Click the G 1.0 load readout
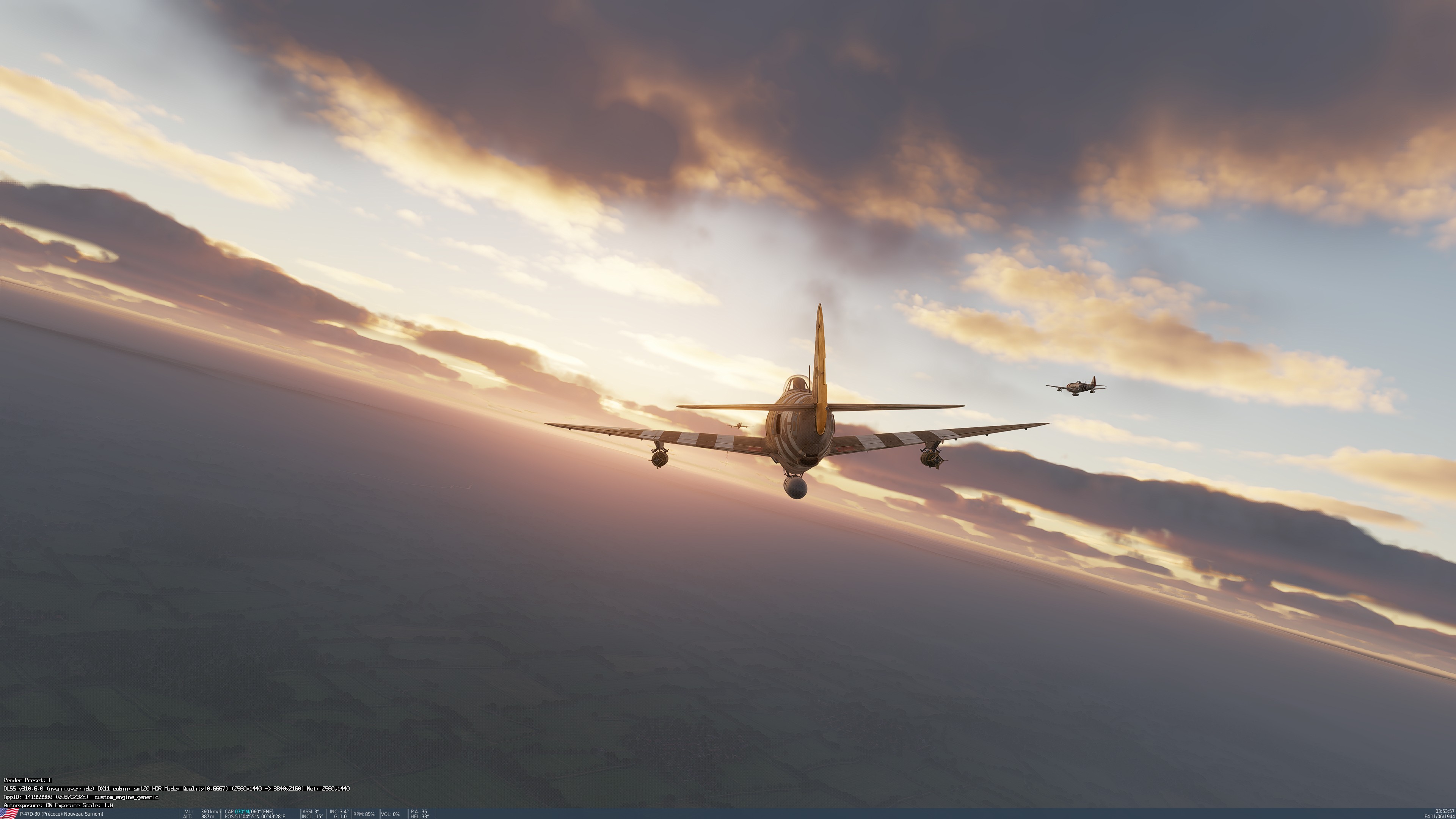 [x=340, y=816]
